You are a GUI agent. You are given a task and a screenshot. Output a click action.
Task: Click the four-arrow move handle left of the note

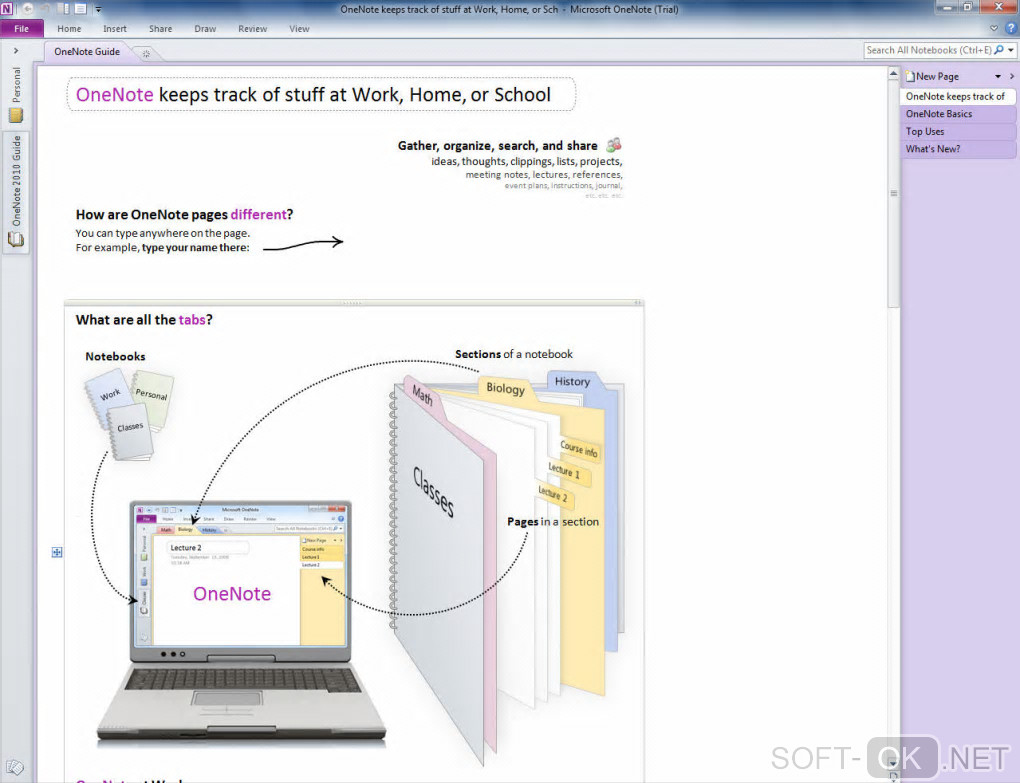pyautogui.click(x=57, y=552)
